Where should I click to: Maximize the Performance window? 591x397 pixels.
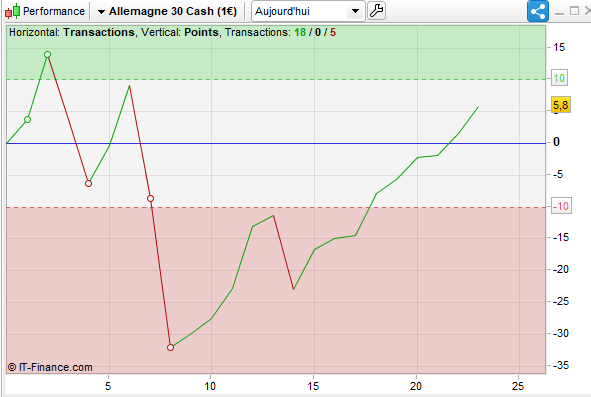[x=574, y=11]
